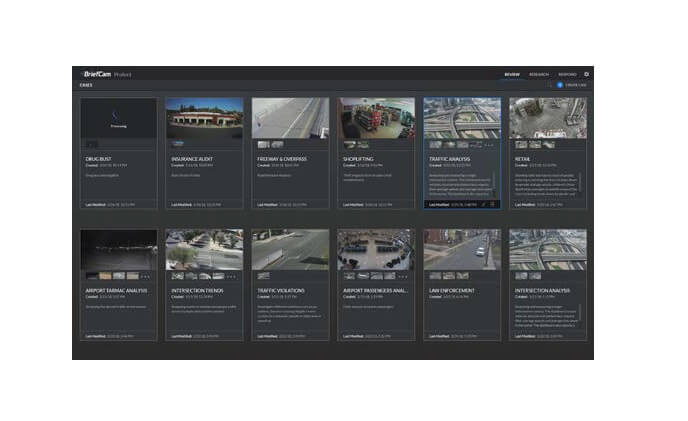
Task: Open the settings gear icon
Action: (586, 74)
